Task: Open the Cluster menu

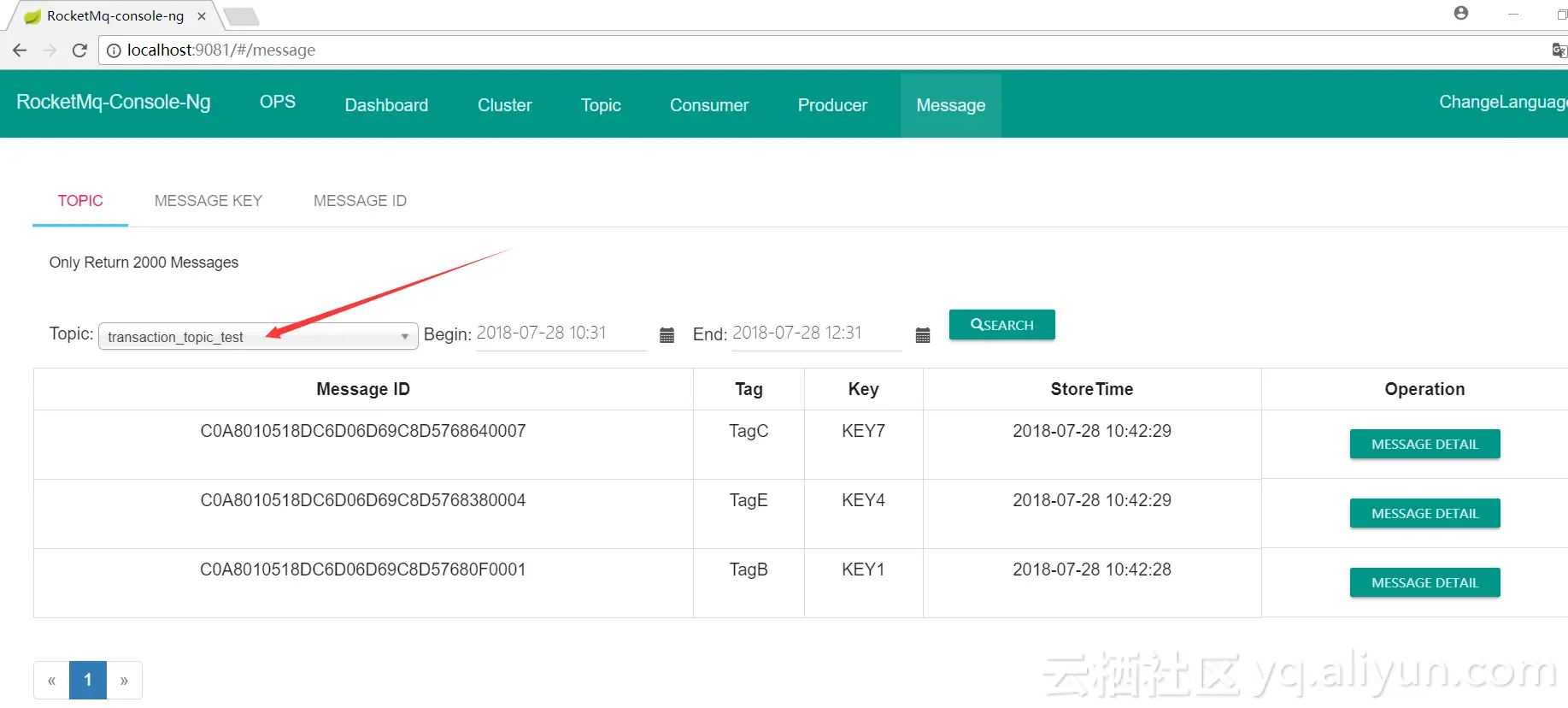Action: click(505, 105)
